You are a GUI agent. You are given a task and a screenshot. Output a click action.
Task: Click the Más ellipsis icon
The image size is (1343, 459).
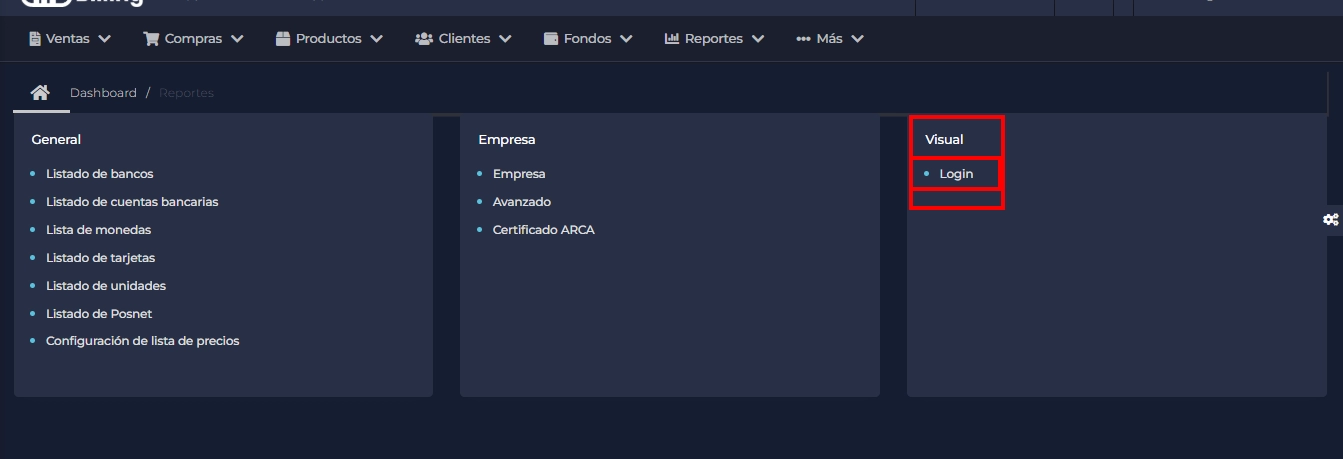pyautogui.click(x=803, y=39)
